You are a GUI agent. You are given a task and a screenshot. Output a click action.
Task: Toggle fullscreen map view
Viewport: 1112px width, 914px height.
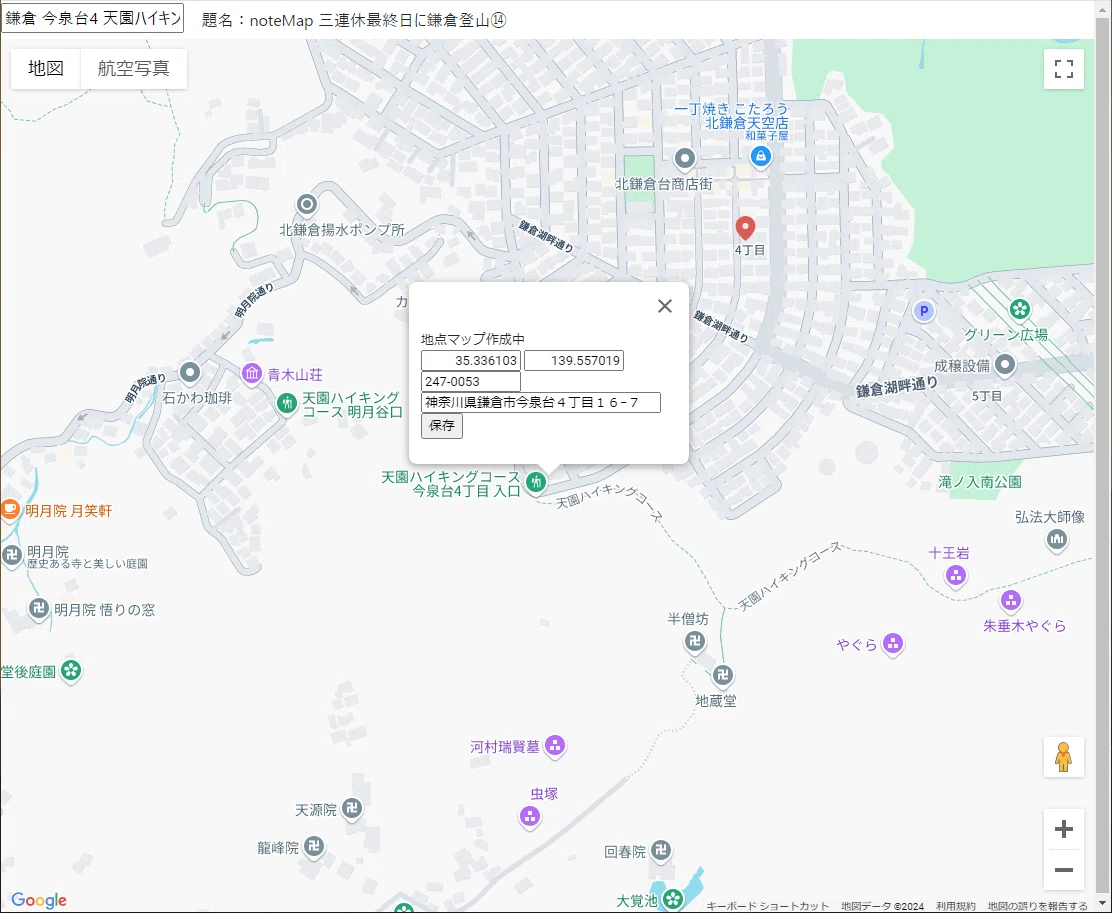[1063, 69]
